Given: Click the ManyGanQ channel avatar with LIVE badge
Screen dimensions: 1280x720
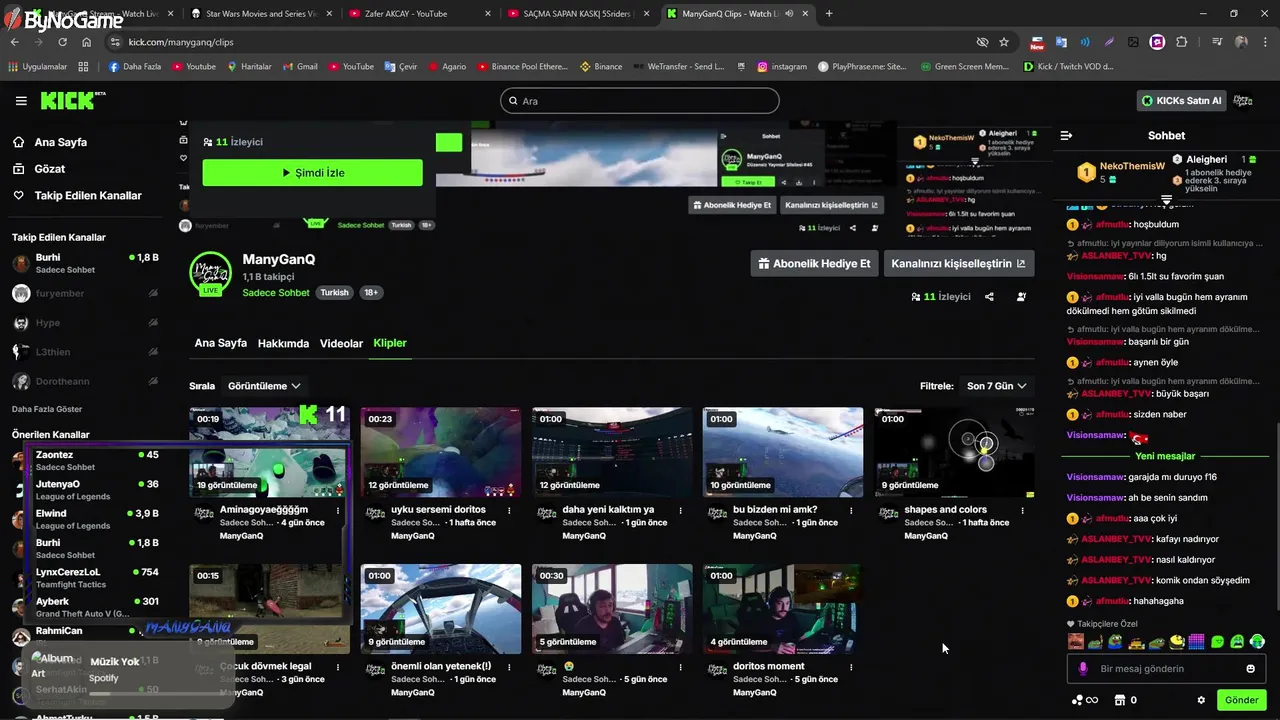Looking at the screenshot, I should pyautogui.click(x=210, y=274).
